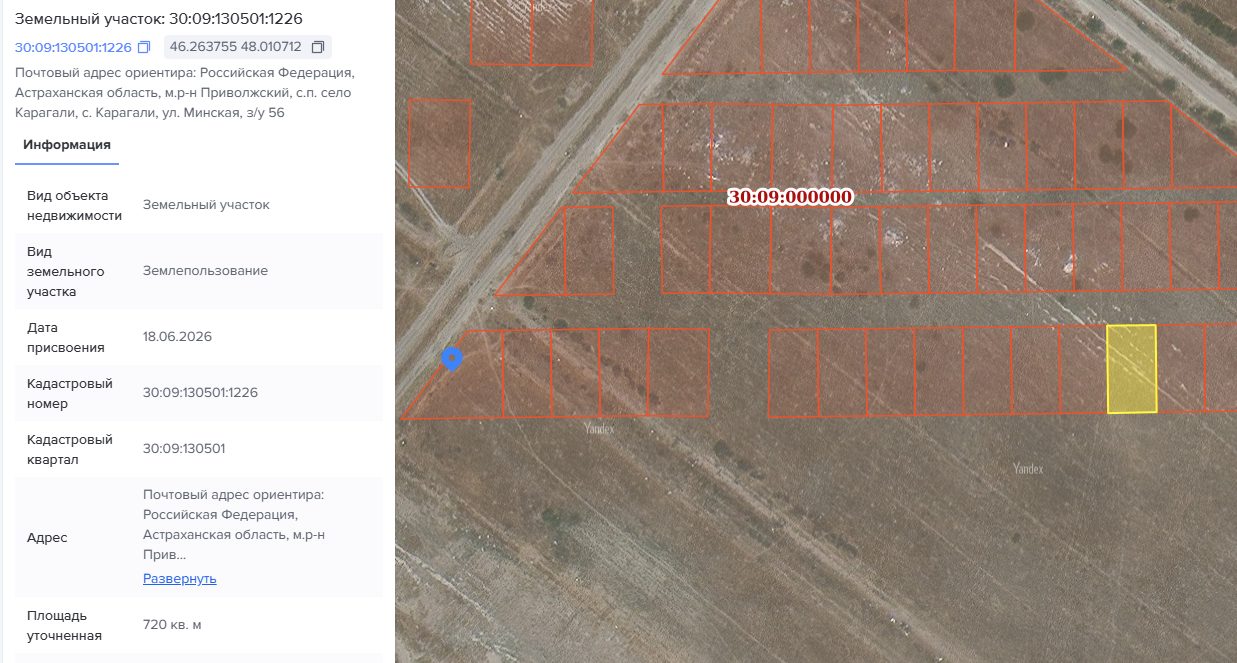This screenshot has width=1237, height=663.
Task: Click the Кадастровый номер row value
Action: [200, 392]
